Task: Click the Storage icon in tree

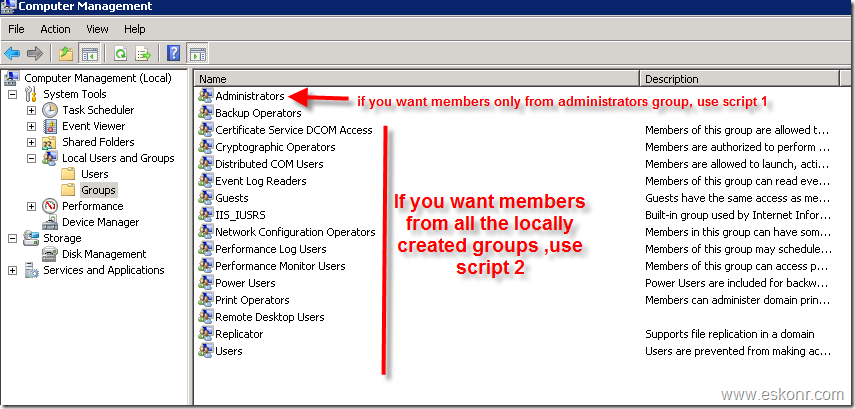Action: tap(31, 238)
